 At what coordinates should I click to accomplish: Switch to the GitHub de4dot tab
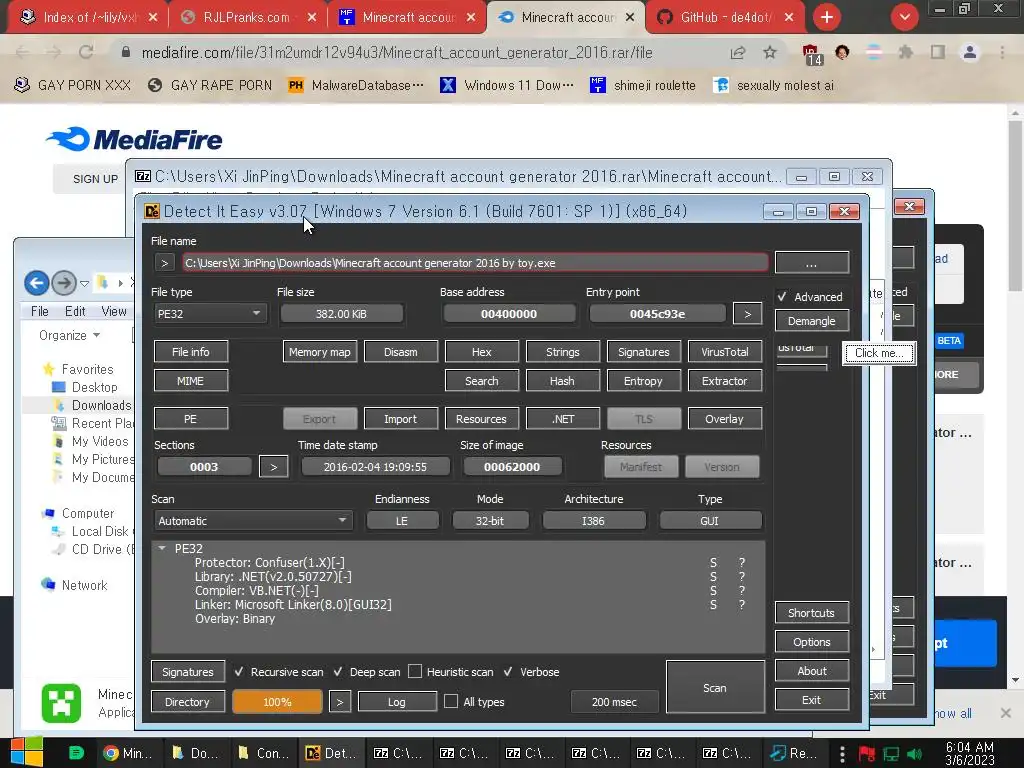[x=725, y=17]
